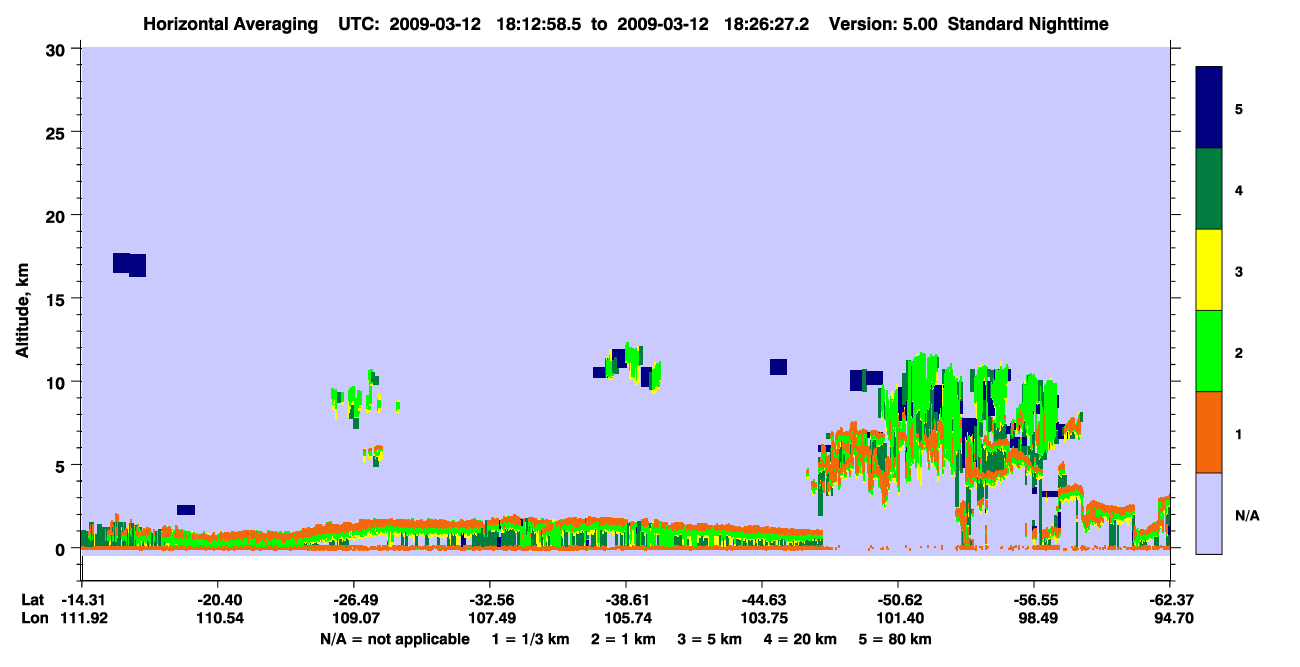Click the longitude value 107.49
The image size is (1300, 667).
[x=490, y=618]
